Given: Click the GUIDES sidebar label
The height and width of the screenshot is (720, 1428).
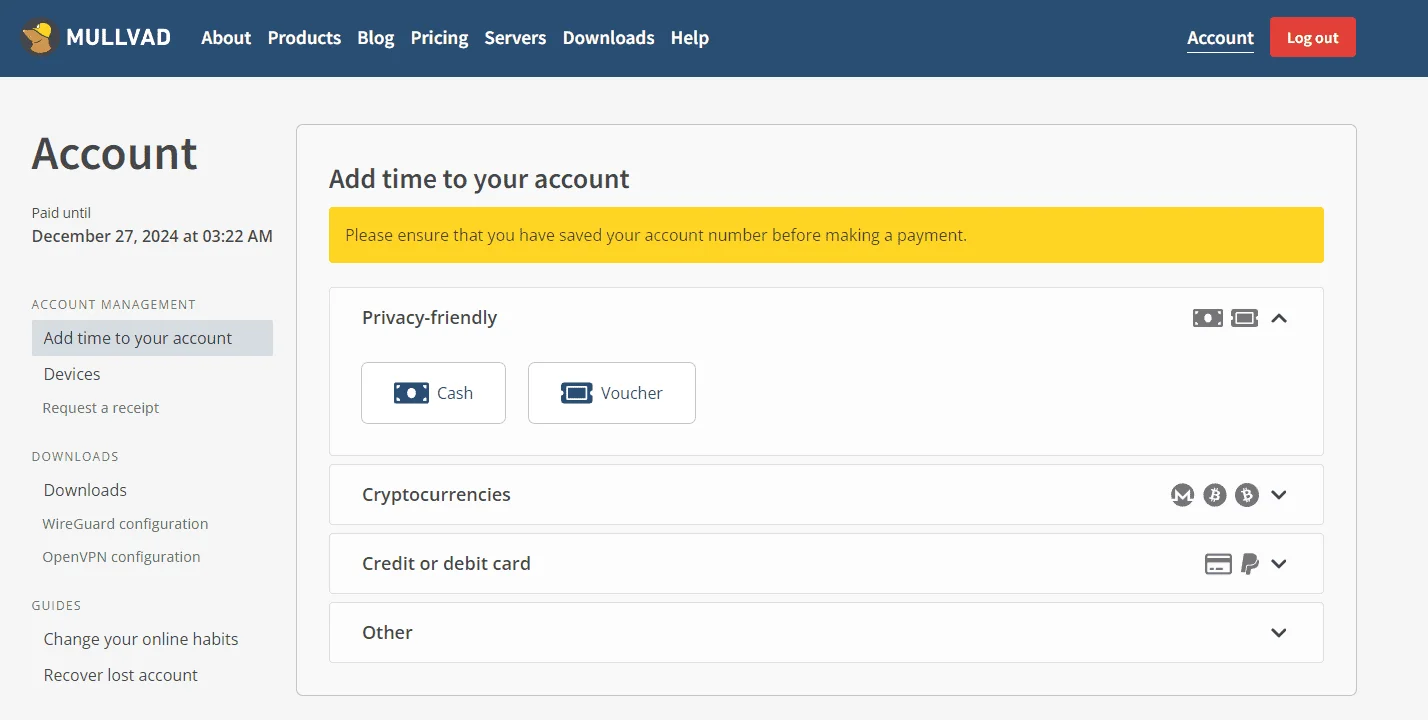Looking at the screenshot, I should [x=56, y=605].
